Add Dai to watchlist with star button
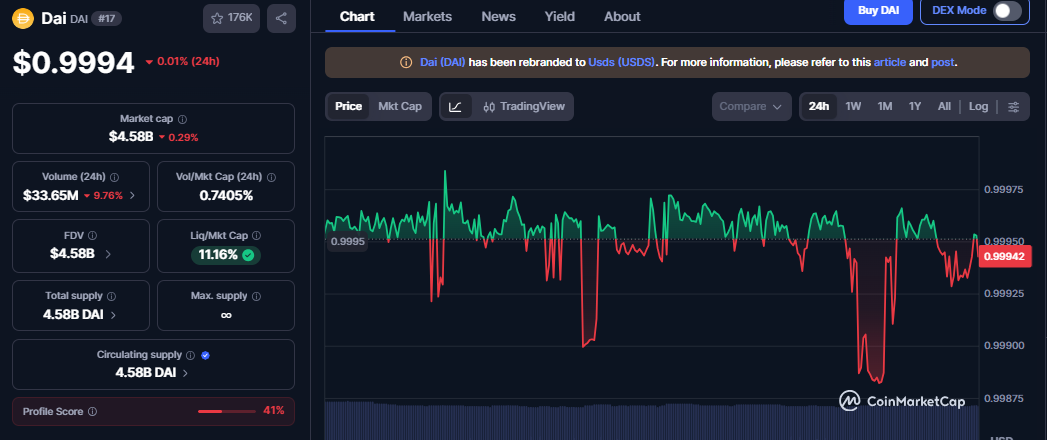Screen dimensions: 1047x440 (x=231, y=18)
